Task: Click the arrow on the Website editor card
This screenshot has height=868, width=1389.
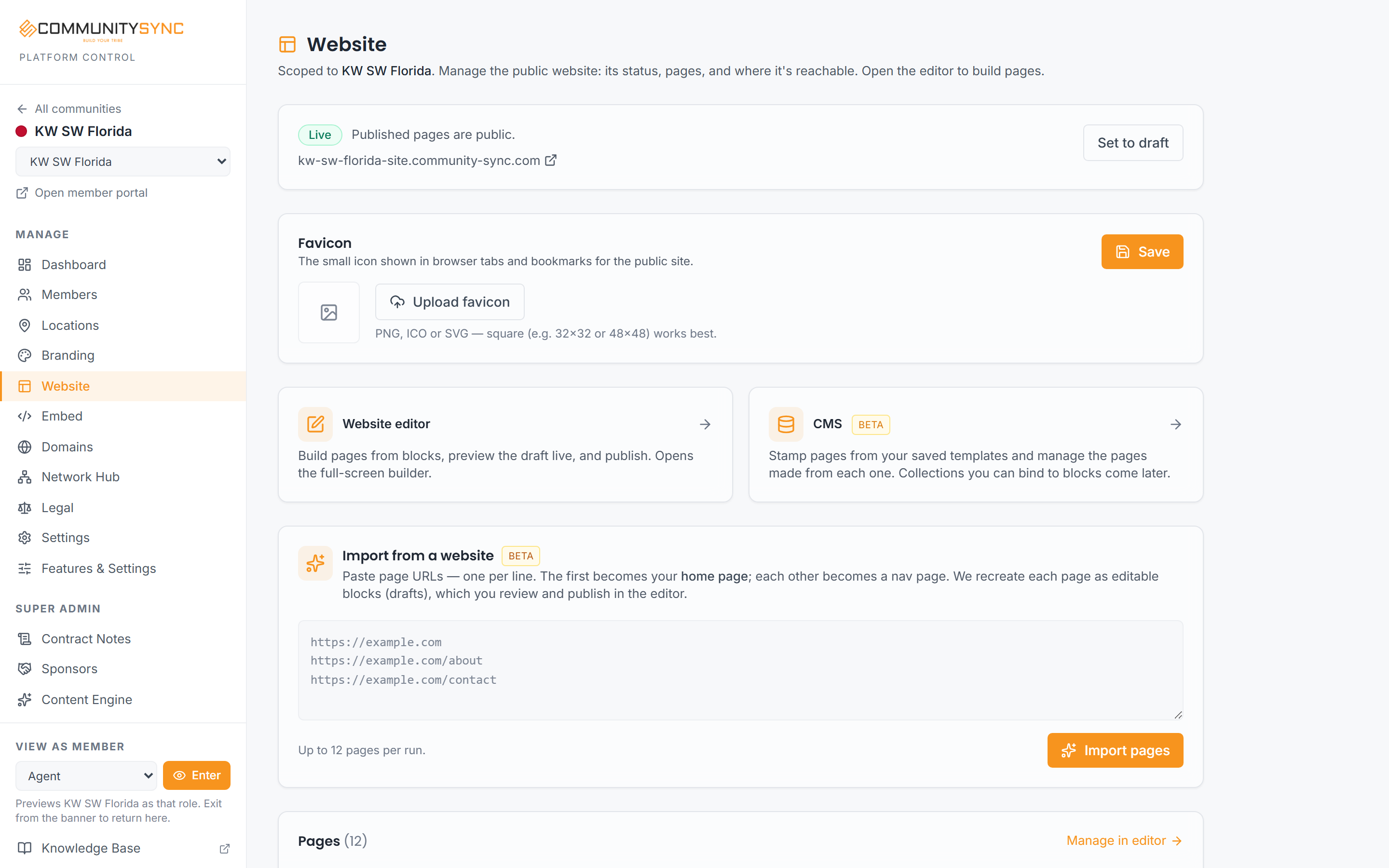Action: (x=706, y=424)
